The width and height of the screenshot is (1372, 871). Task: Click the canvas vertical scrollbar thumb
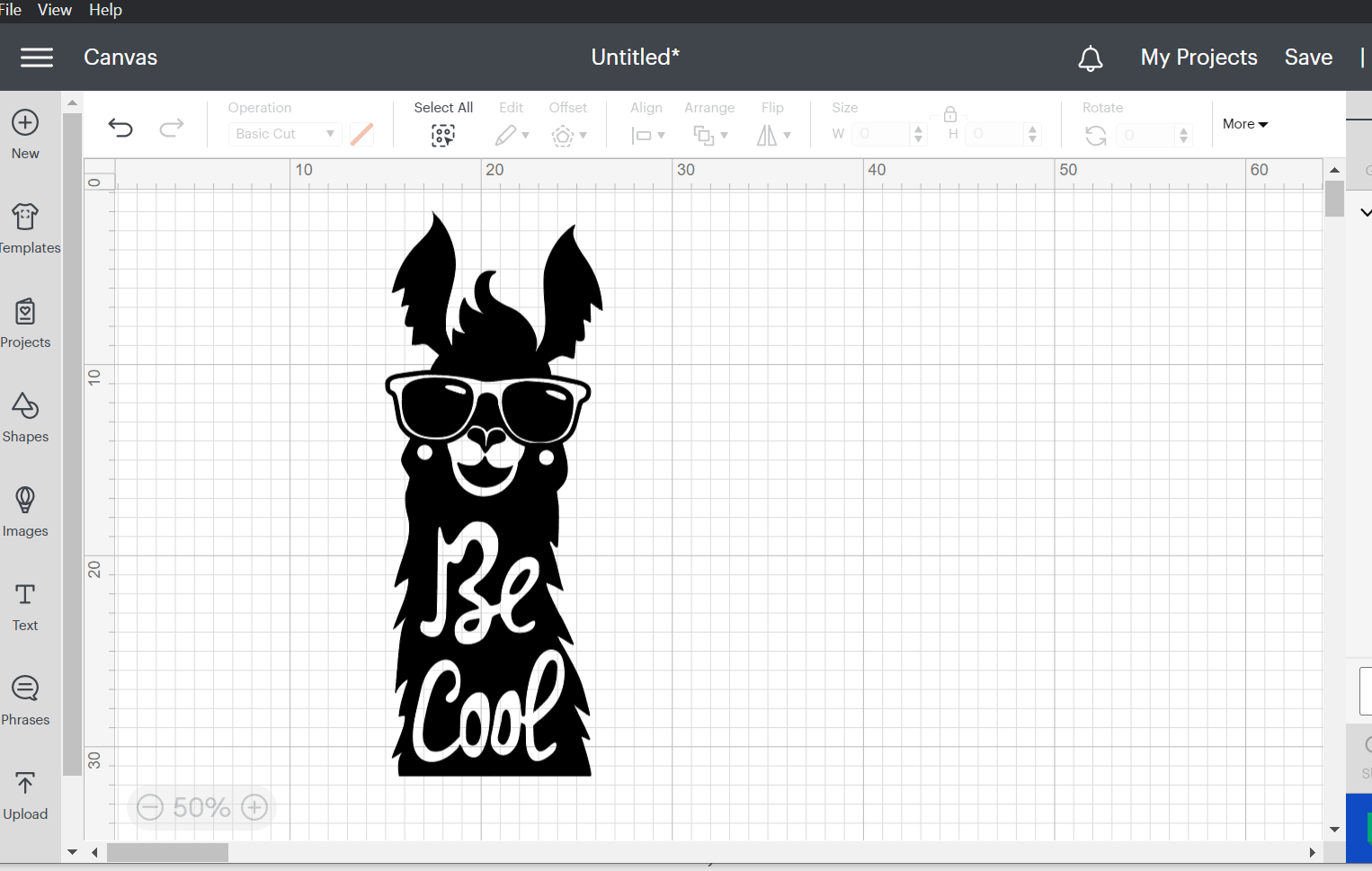(1334, 199)
